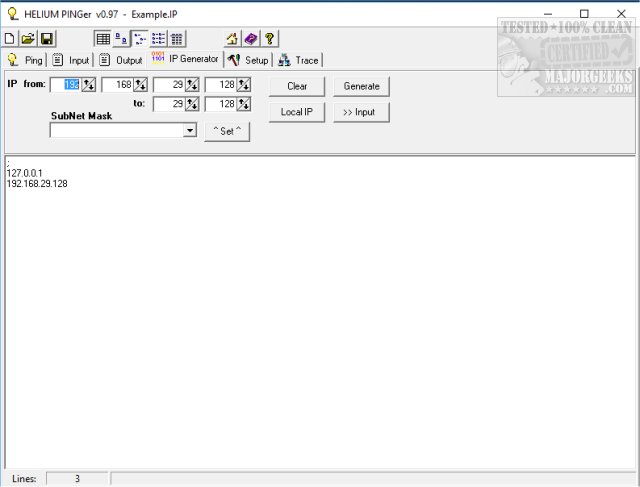
Task: Open the Input tab
Action: (71, 60)
